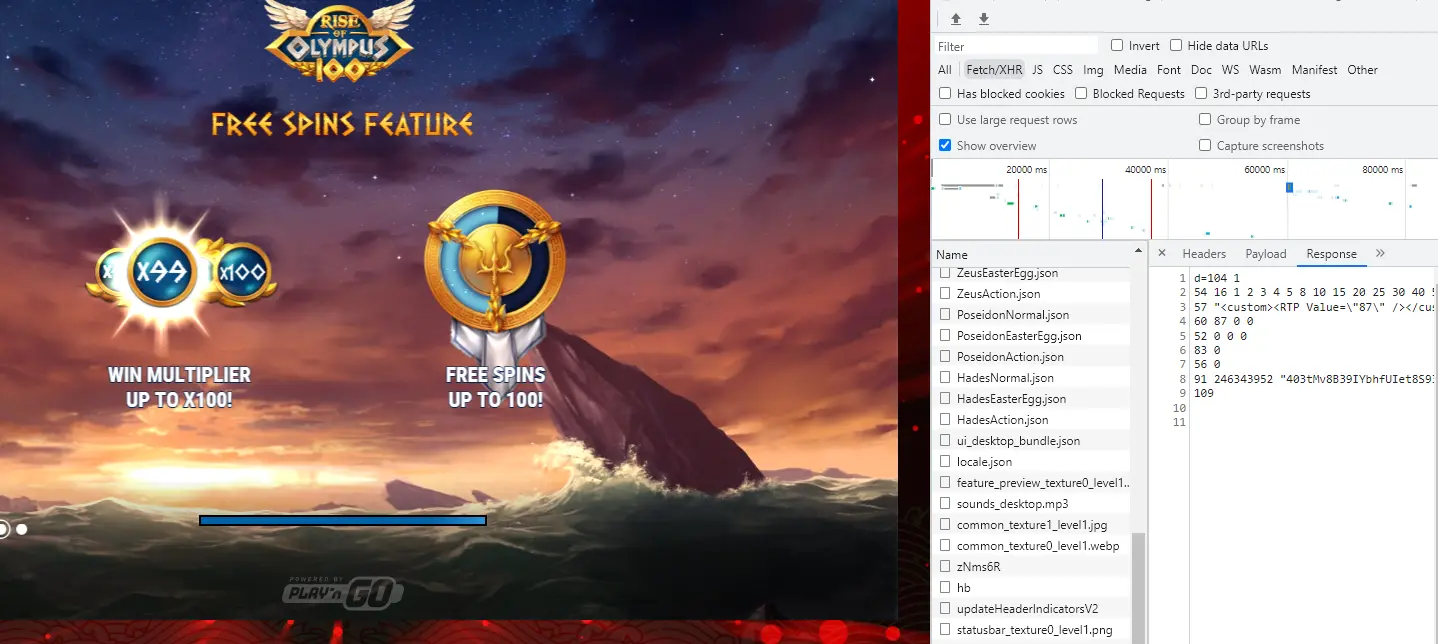
Task: Close the request details pane with X
Action: click(x=1162, y=253)
